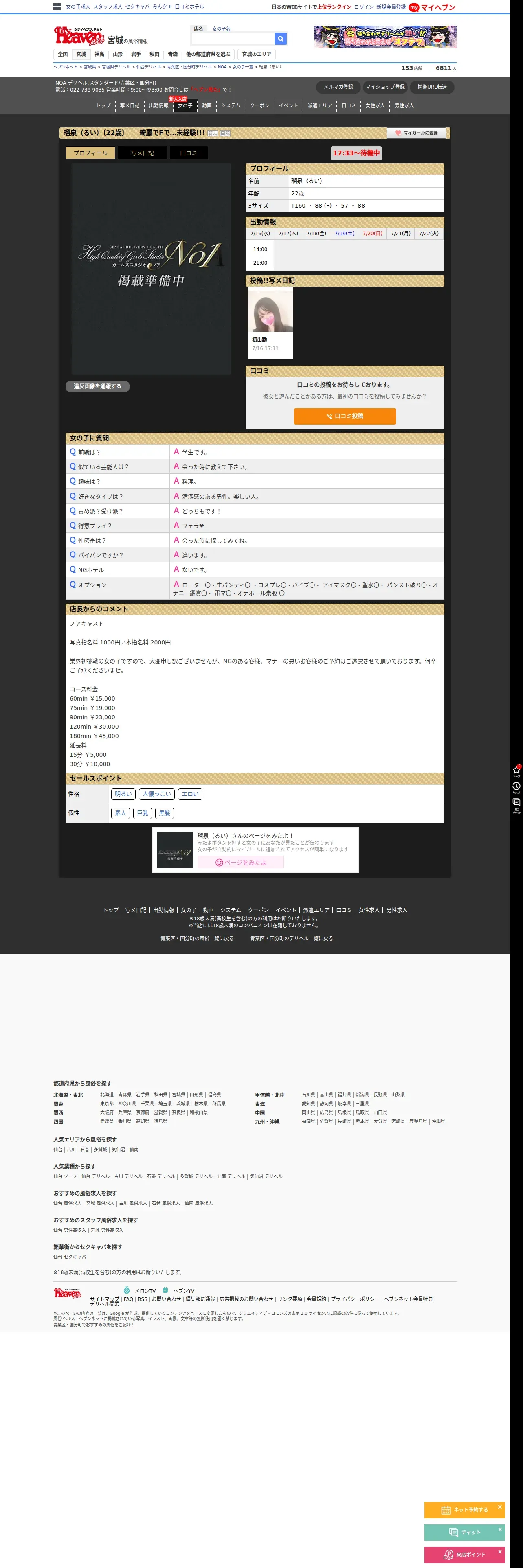Open the システム shop menu item
Viewport: 523px width, 1568px height.
tap(231, 106)
